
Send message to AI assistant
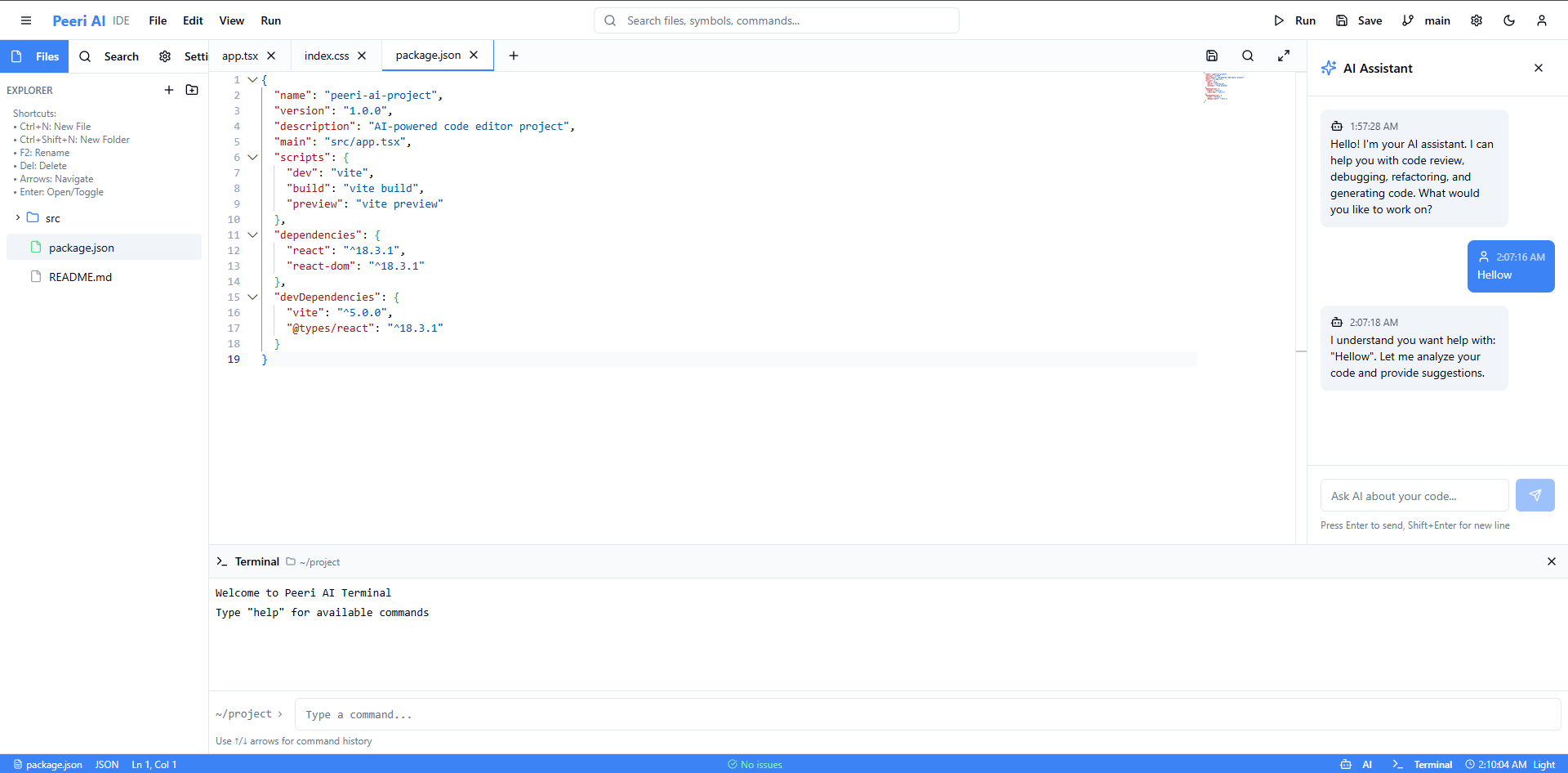click(1535, 495)
